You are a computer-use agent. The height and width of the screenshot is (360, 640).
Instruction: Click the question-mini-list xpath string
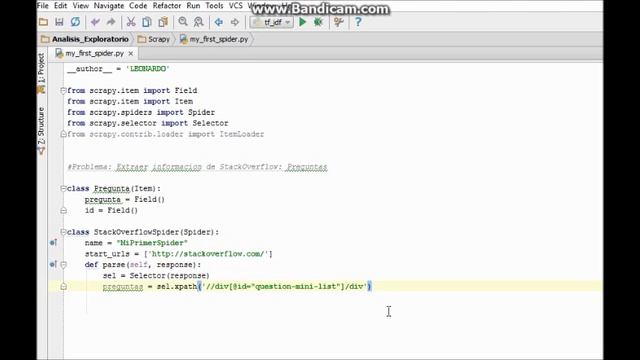click(284, 287)
